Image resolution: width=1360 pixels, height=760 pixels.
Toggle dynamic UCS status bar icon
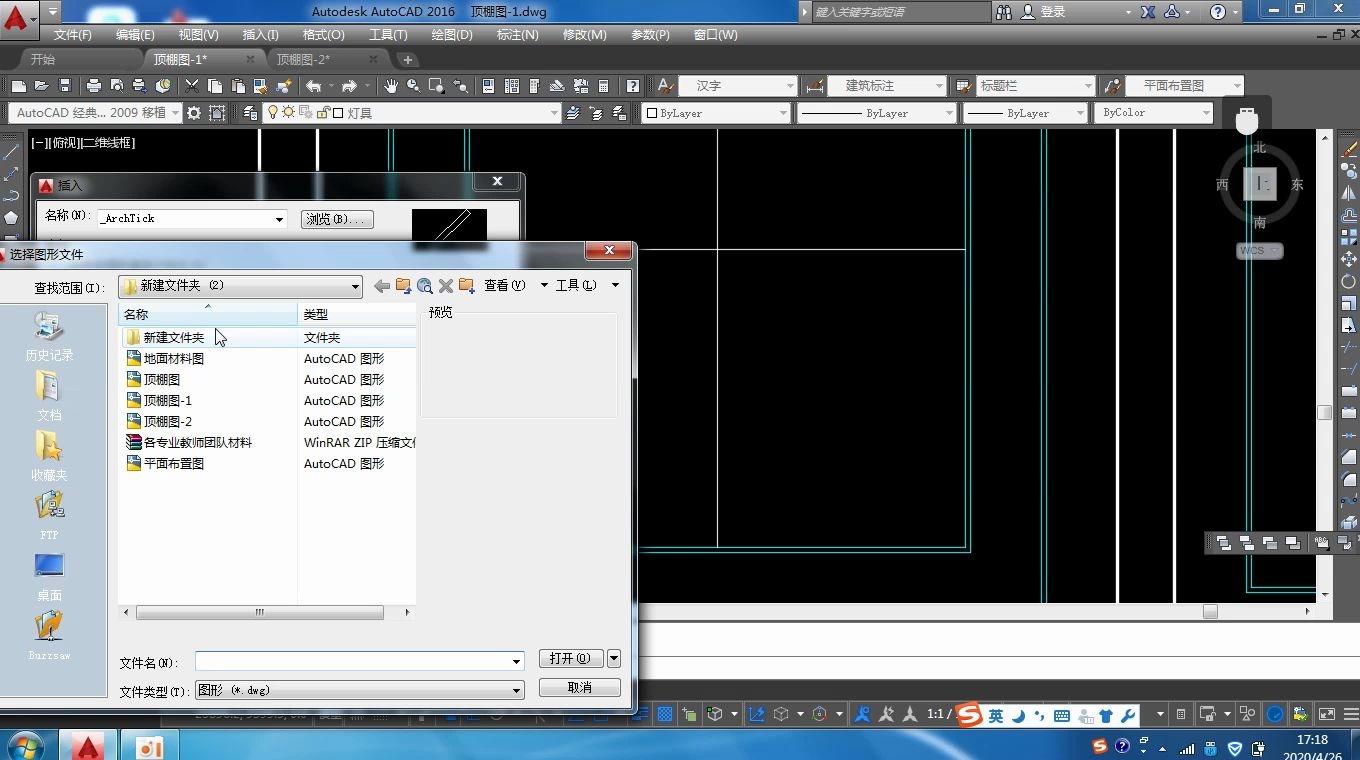(757, 714)
